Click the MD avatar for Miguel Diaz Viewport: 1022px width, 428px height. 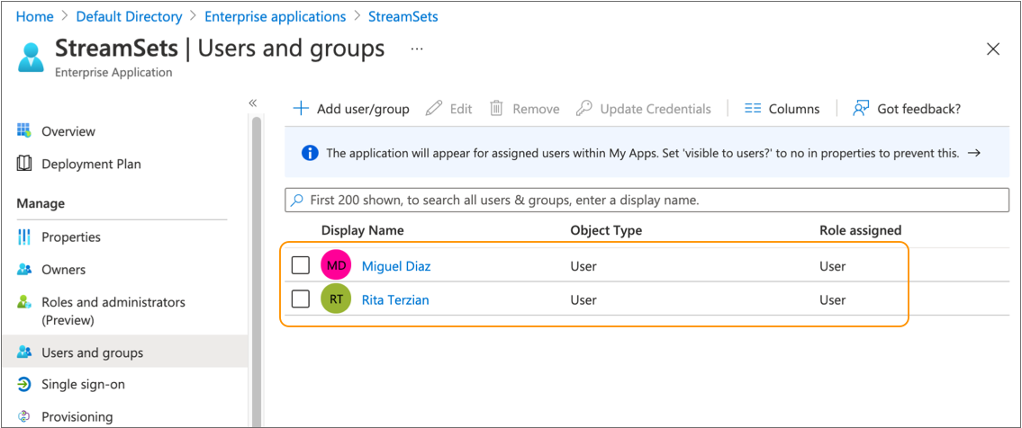(x=336, y=266)
